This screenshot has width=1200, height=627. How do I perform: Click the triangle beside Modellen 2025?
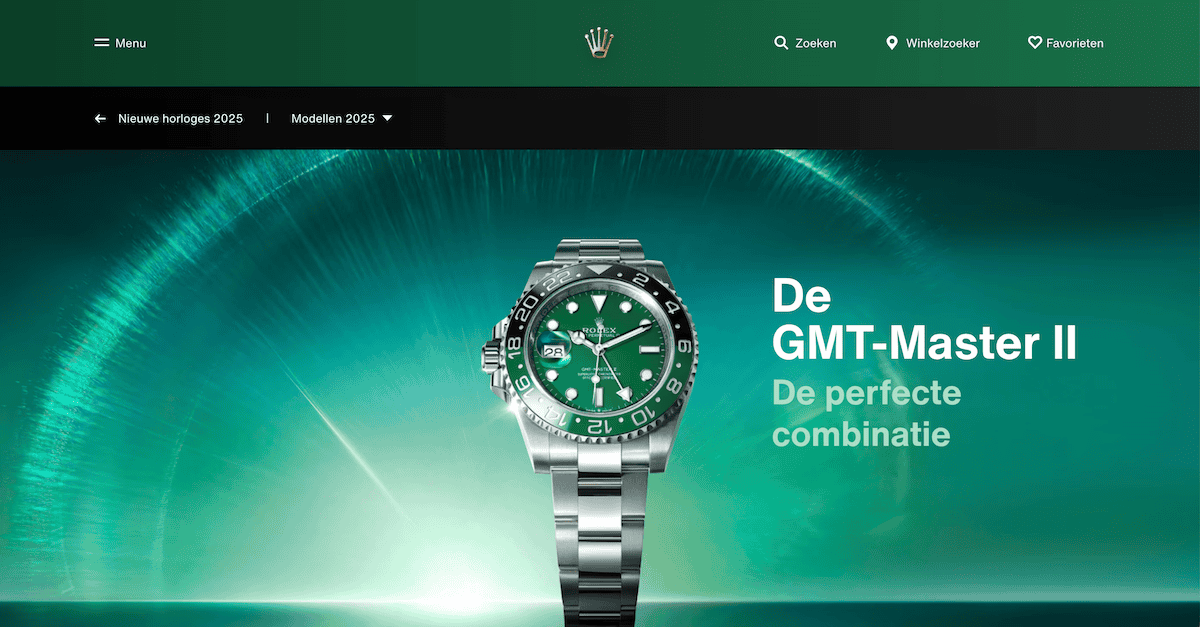click(387, 118)
